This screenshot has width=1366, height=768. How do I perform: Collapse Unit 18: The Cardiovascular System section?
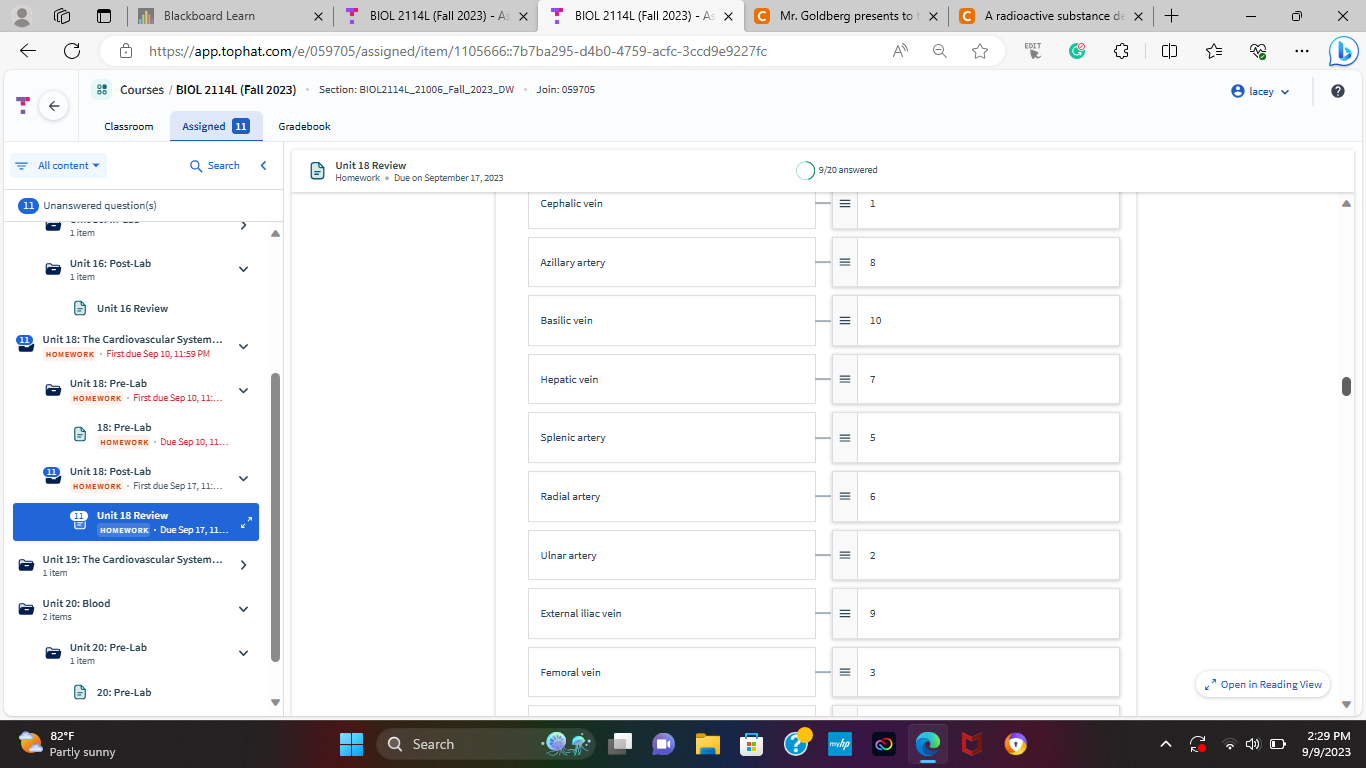tap(243, 346)
